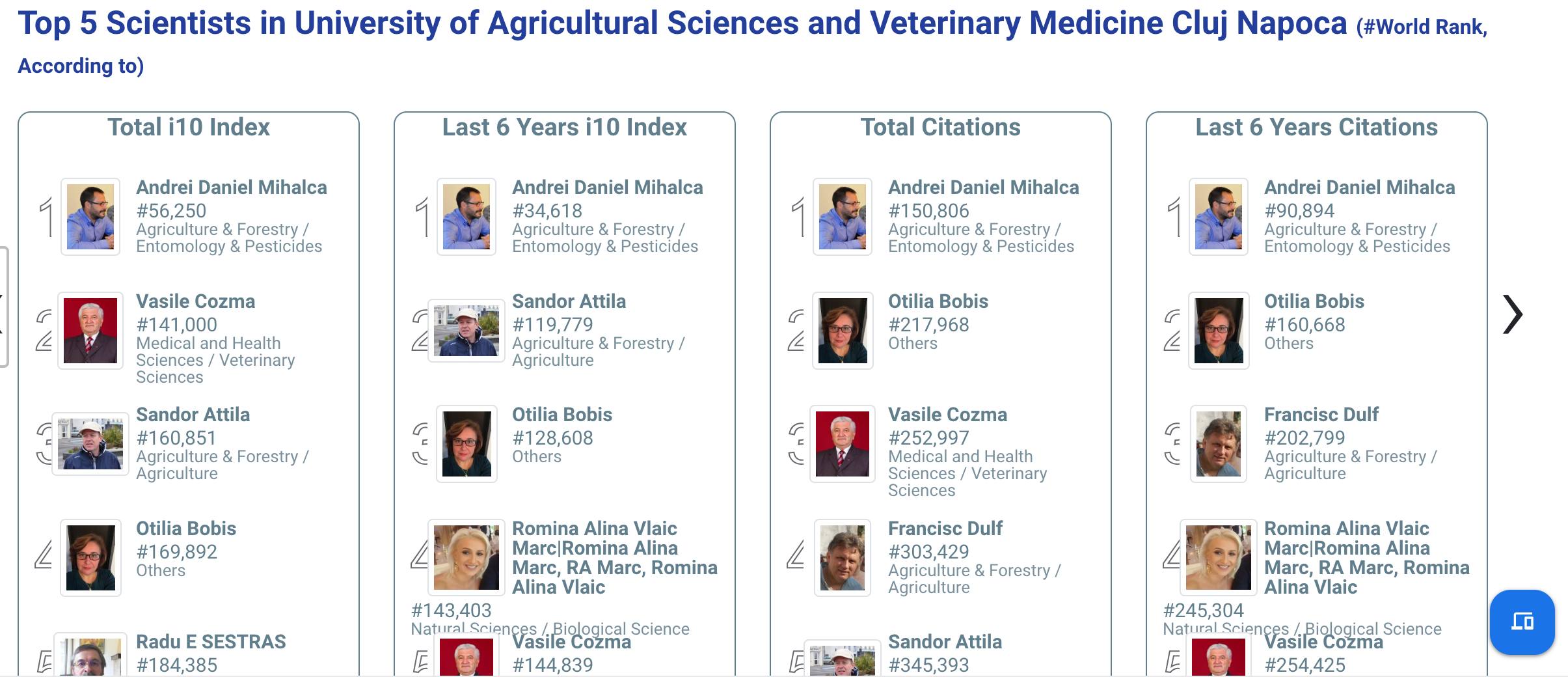Select Otilia Bobis name in Last 6 Years Citations
This screenshot has height=677, width=1568.
1314,301
